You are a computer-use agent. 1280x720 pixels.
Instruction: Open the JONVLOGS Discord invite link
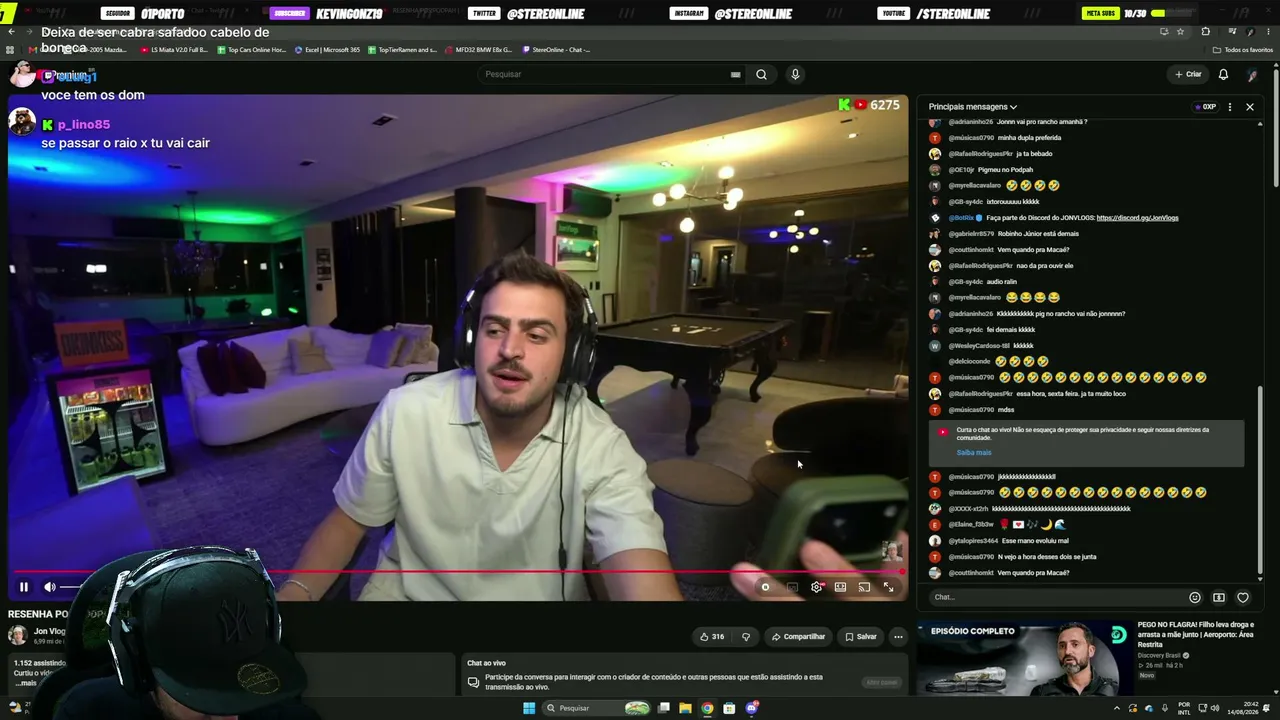1137,217
